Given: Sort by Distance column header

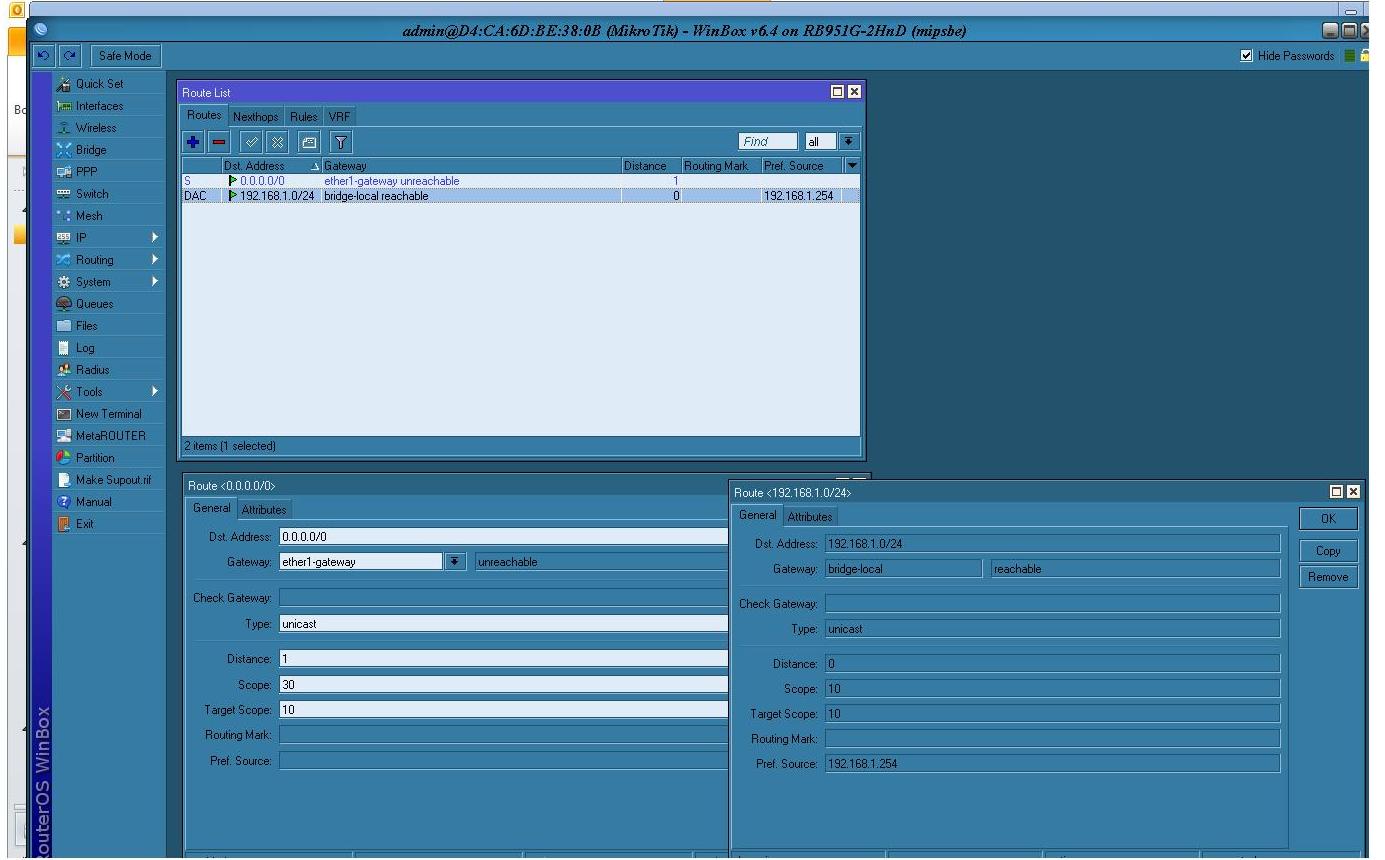Looking at the screenshot, I should pyautogui.click(x=651, y=166).
